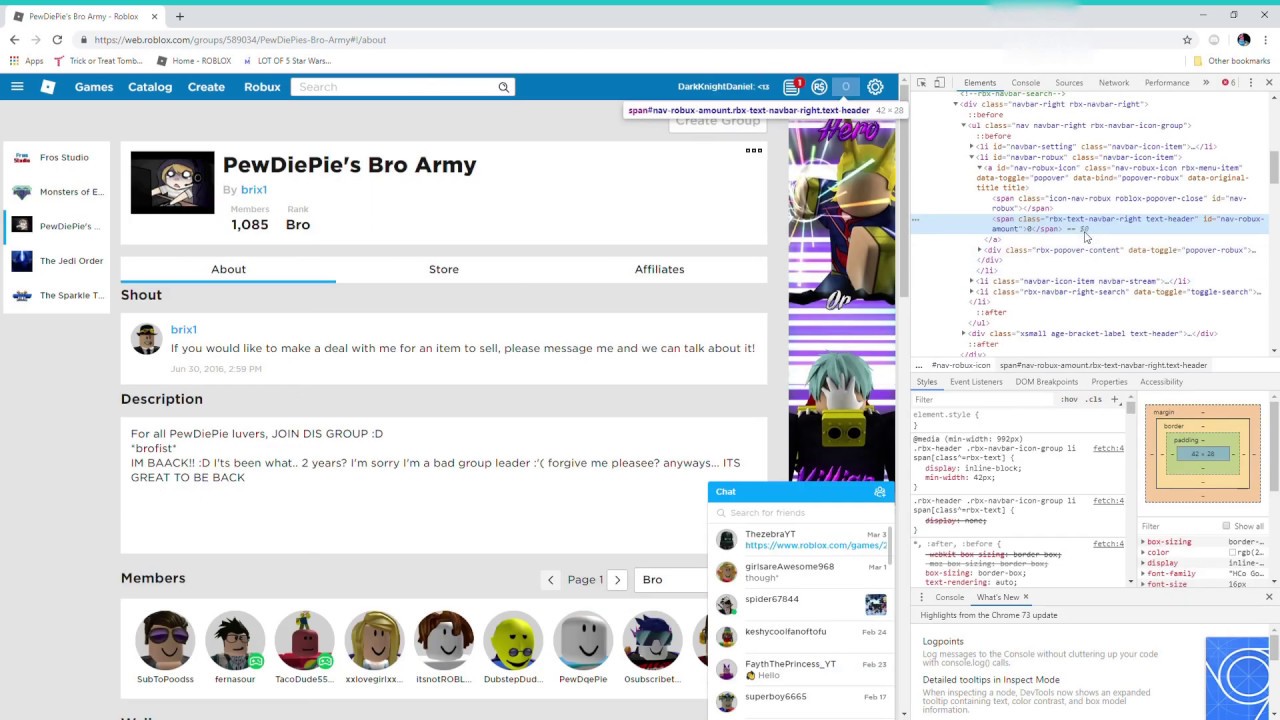Open the Bro rank dropdown
1280x720 pixels.
[672, 580]
